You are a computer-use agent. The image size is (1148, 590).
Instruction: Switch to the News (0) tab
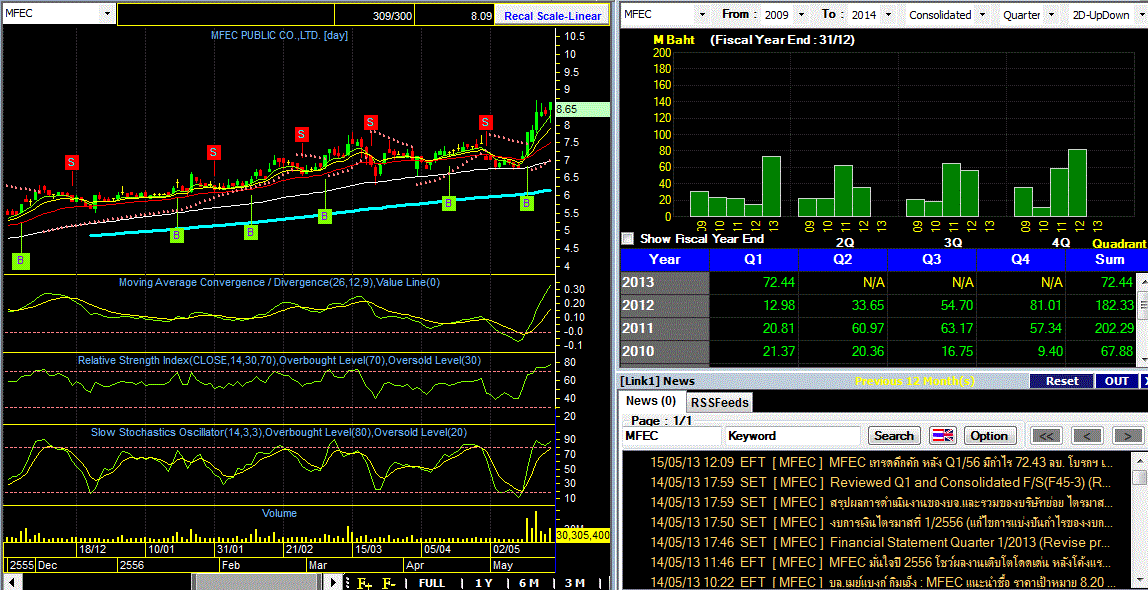[x=651, y=400]
